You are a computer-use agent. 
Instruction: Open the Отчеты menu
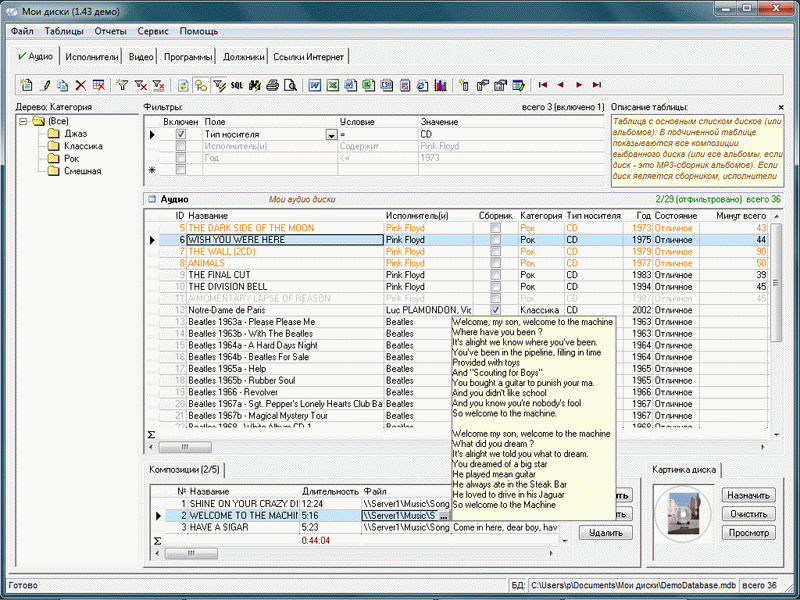110,31
